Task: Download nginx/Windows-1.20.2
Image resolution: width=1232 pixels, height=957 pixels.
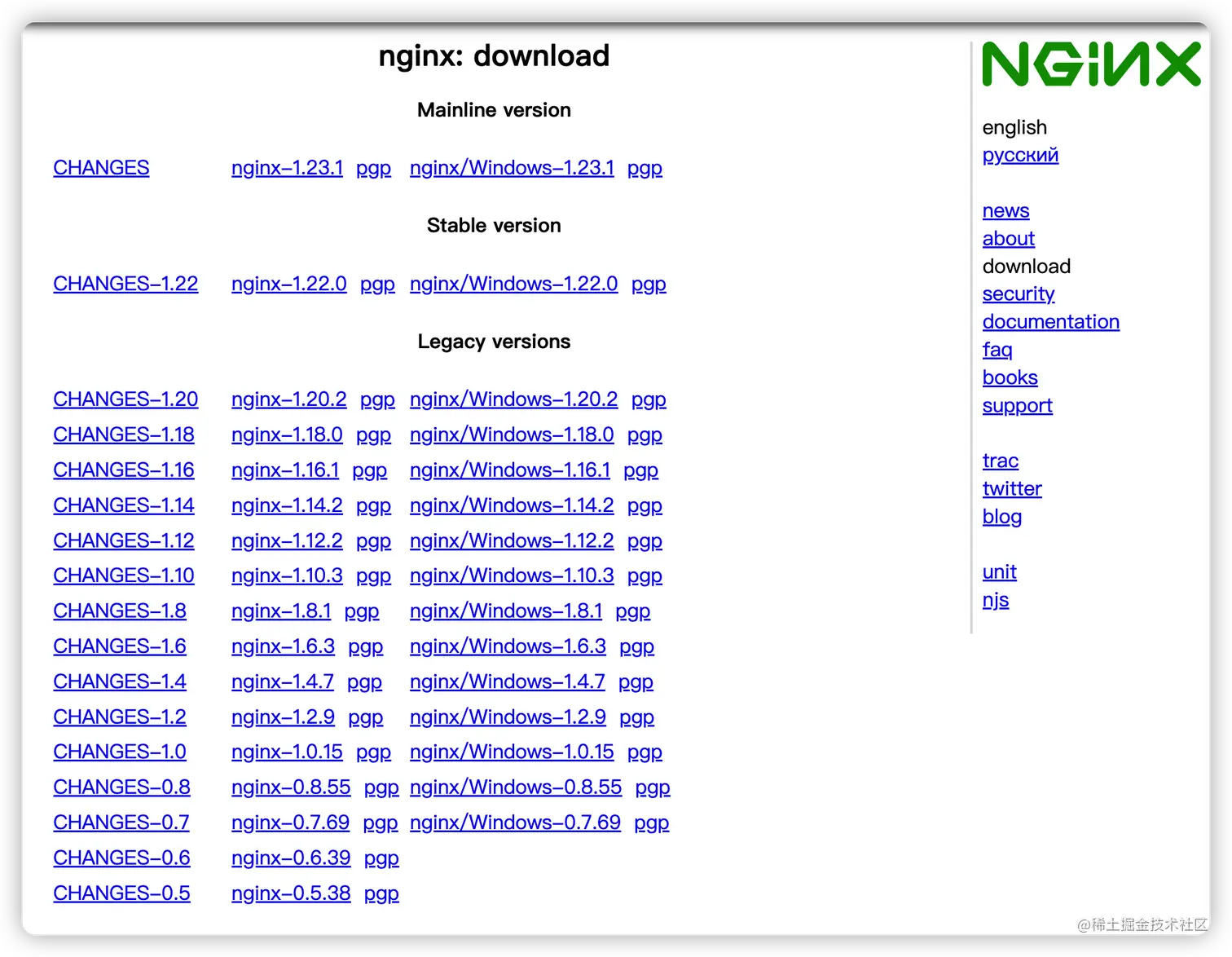Action: click(513, 399)
